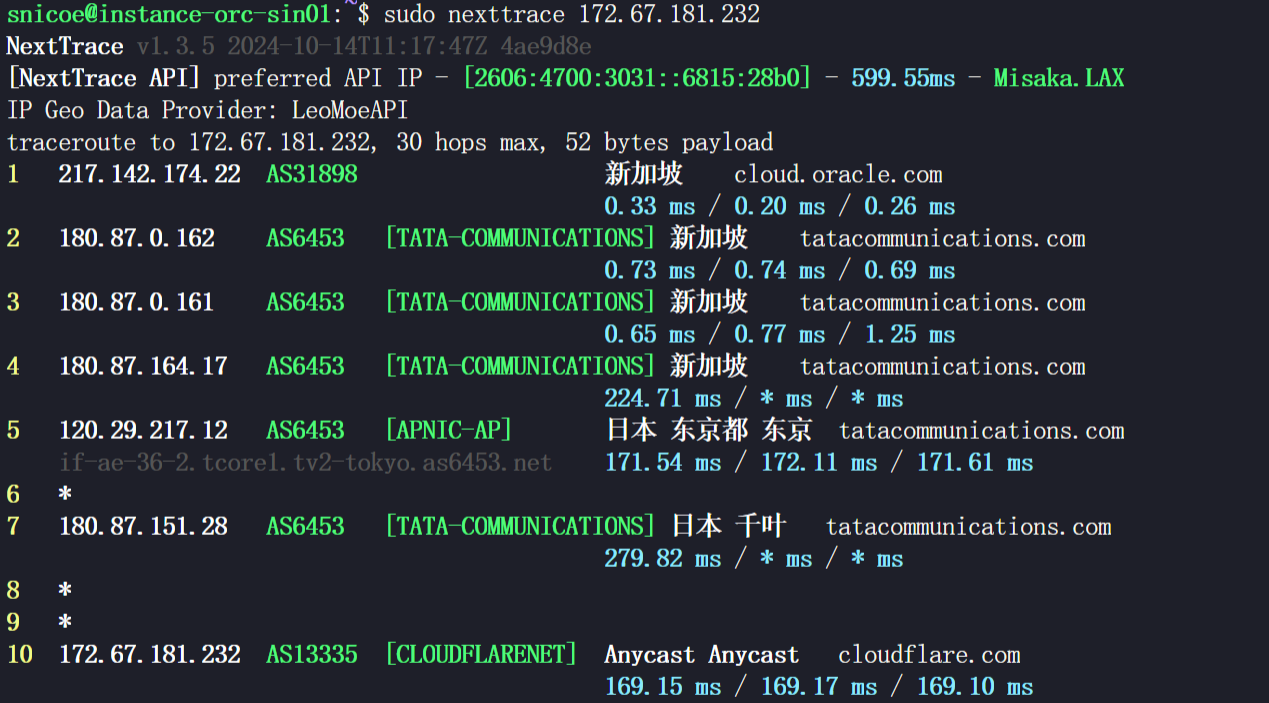The height and width of the screenshot is (703, 1269).
Task: Click 'cloudflare.com' domain
Action: click(x=929, y=654)
